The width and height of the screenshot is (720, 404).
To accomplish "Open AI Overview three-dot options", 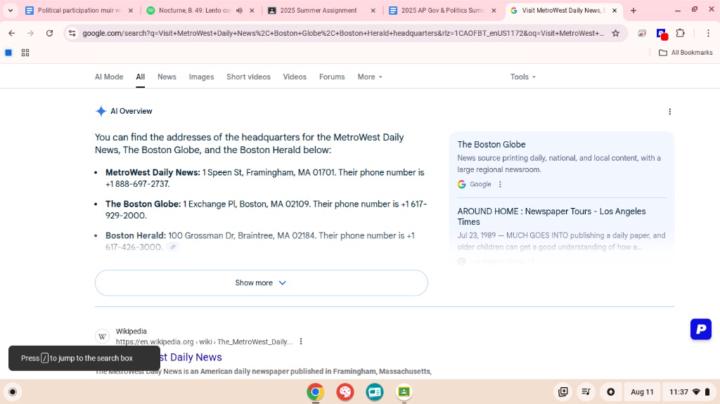I will (x=669, y=112).
